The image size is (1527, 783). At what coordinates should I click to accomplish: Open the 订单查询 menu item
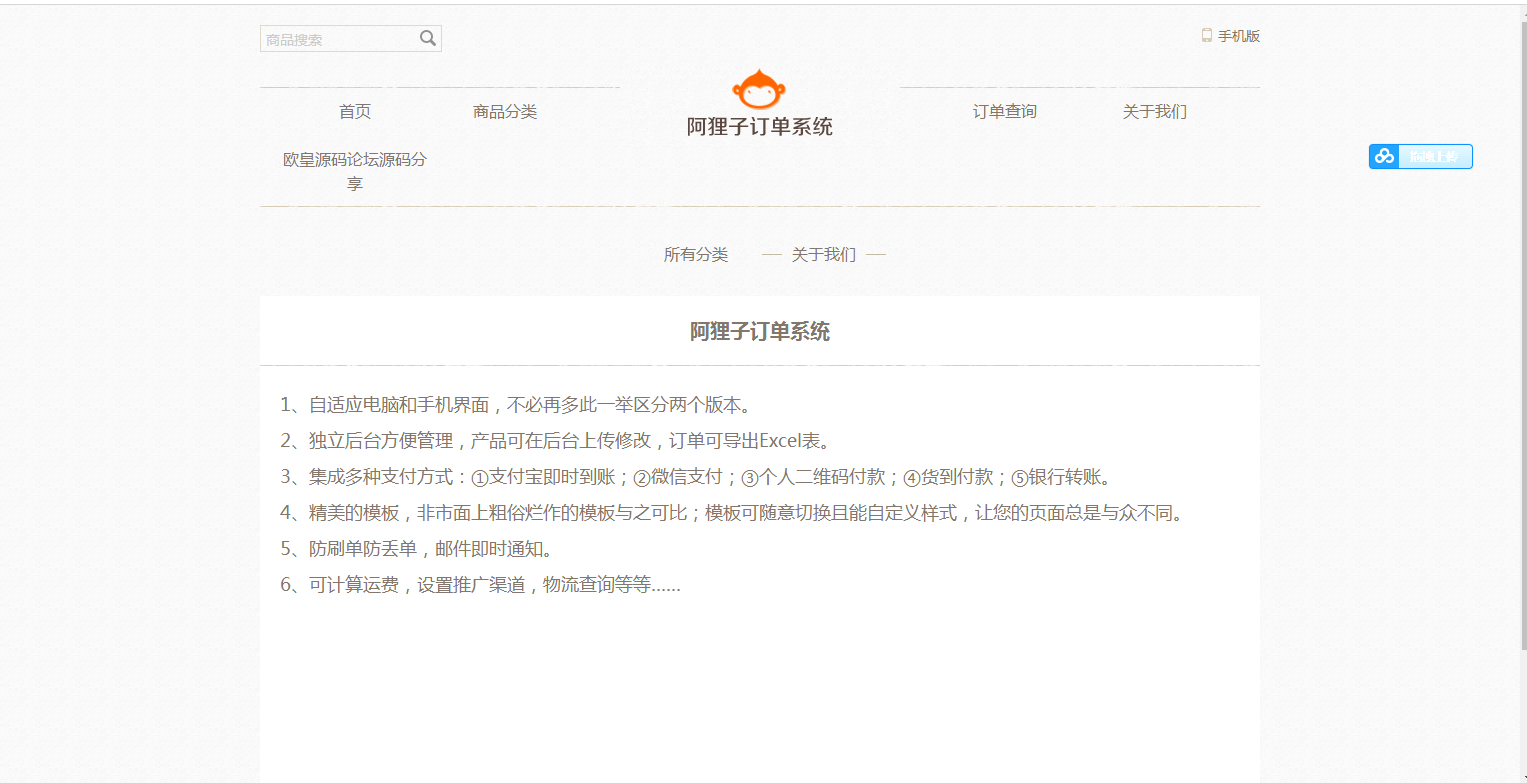tap(1004, 111)
